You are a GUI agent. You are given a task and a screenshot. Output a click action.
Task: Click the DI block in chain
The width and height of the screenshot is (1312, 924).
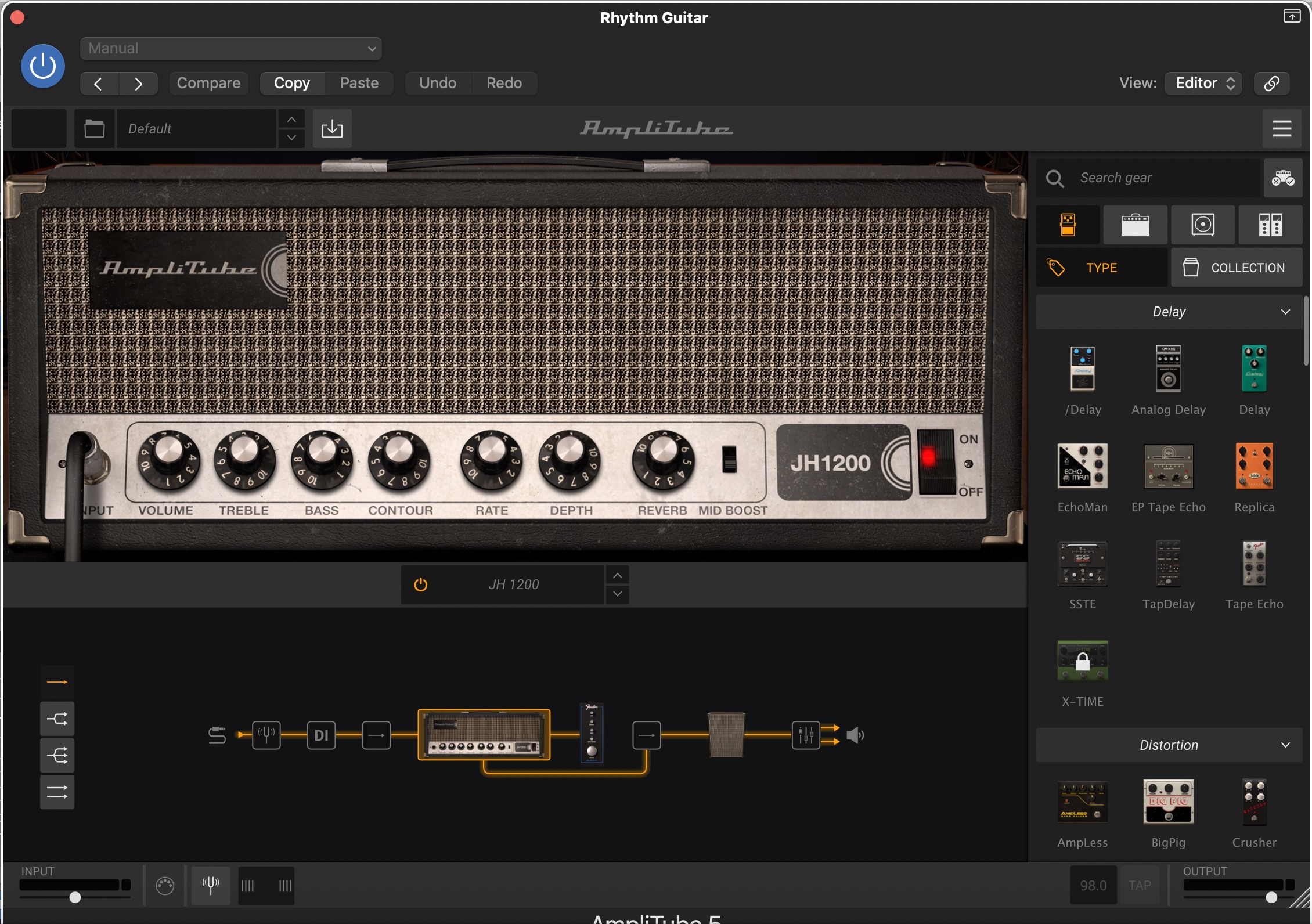(321, 735)
